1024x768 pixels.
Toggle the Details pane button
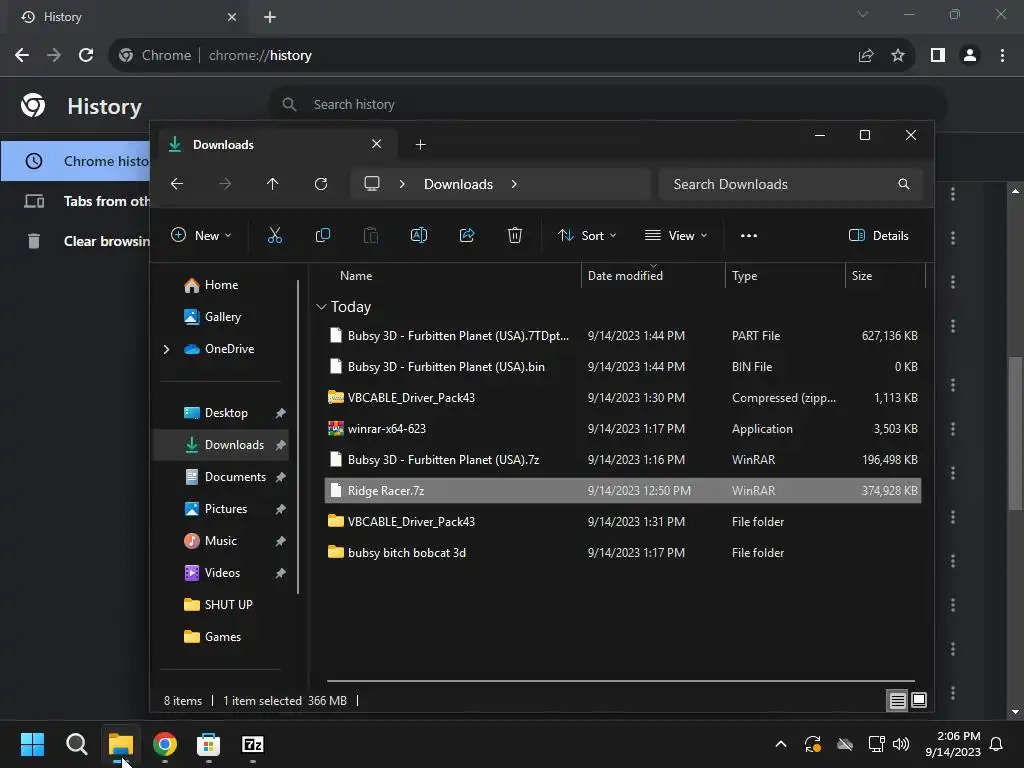coord(878,236)
